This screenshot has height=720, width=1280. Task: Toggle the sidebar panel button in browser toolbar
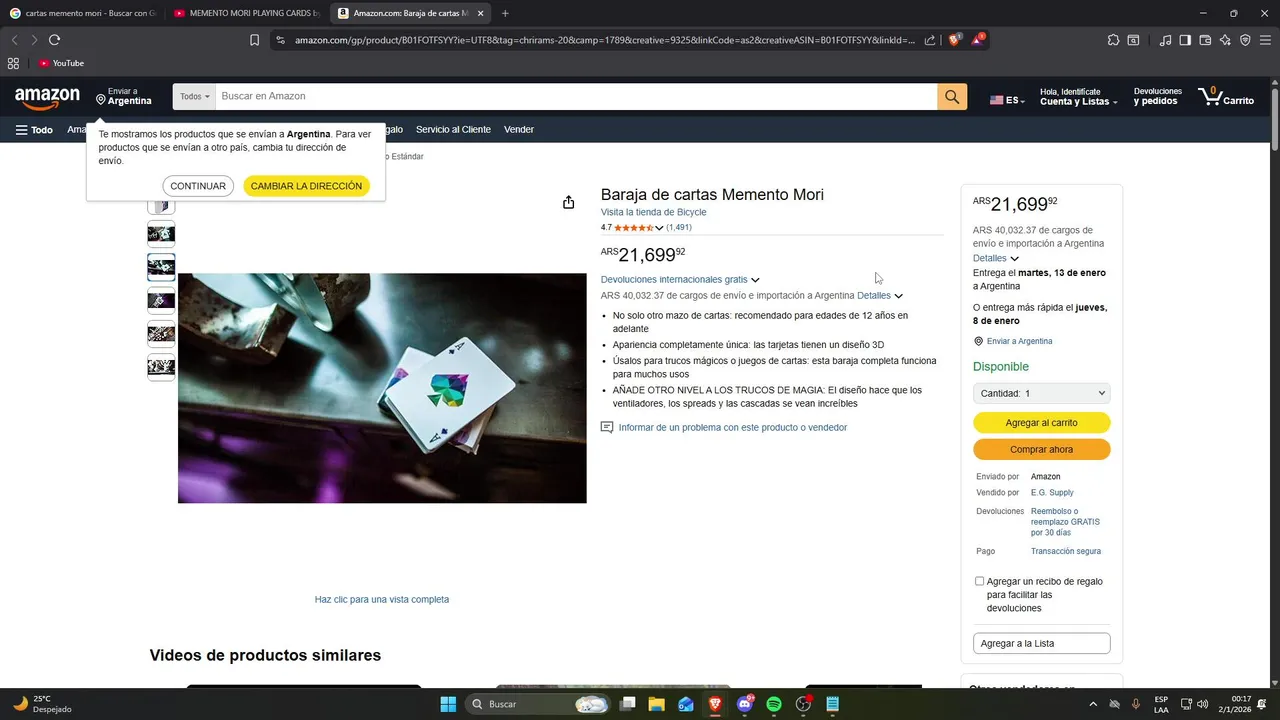[x=1185, y=40]
